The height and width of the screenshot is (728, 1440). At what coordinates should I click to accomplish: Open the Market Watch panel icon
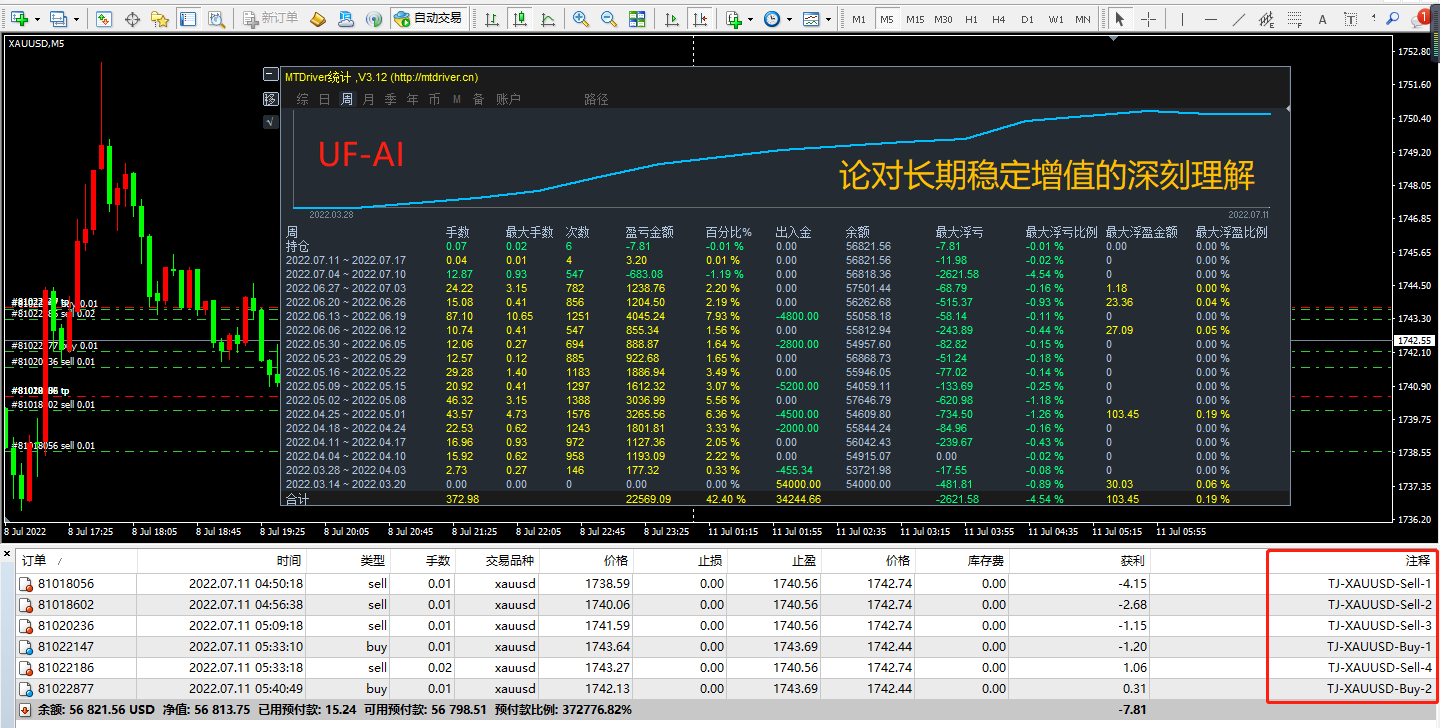pyautogui.click(x=105, y=19)
